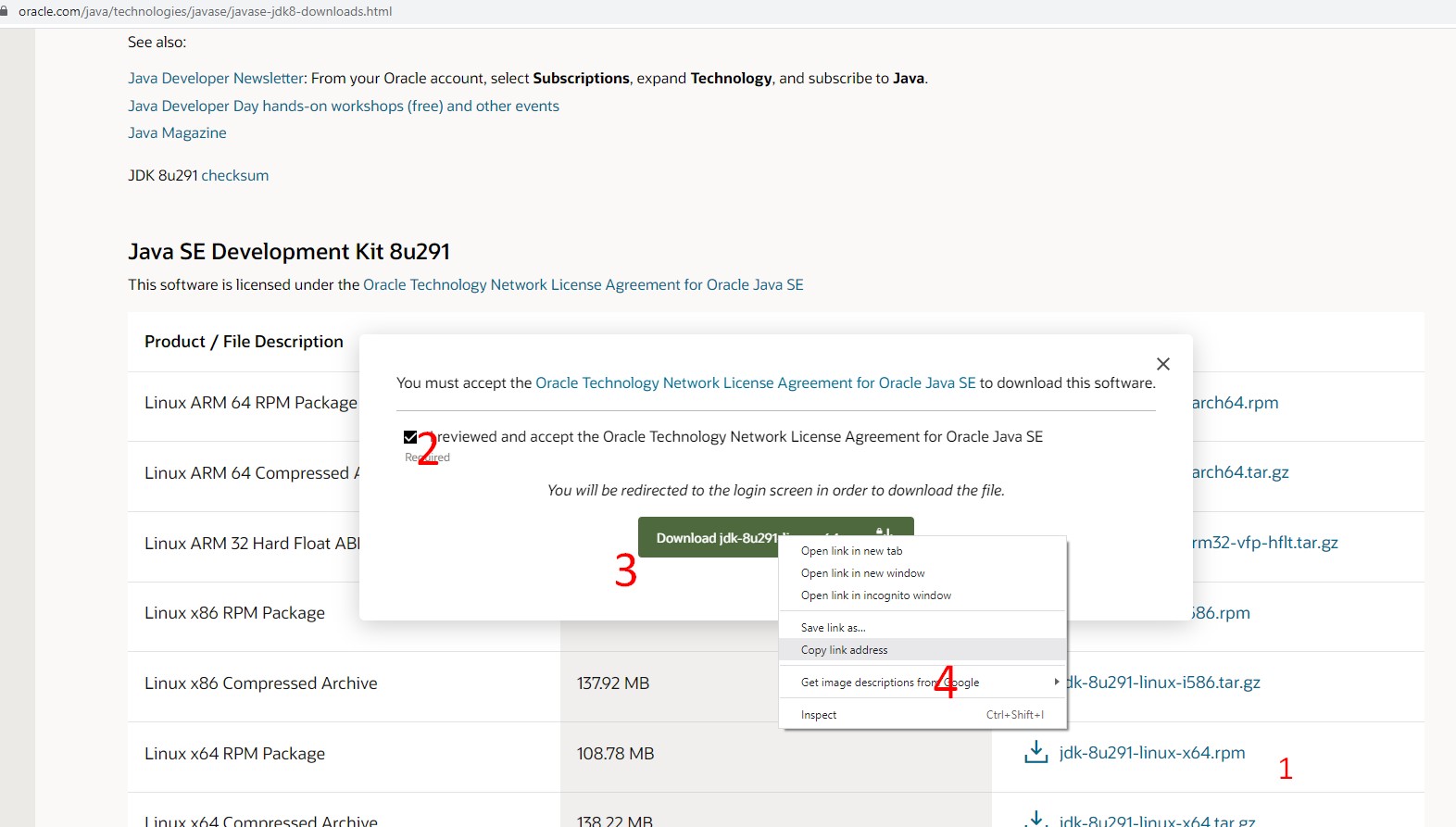Toggle the license agreement acceptance checkbox

tap(410, 437)
